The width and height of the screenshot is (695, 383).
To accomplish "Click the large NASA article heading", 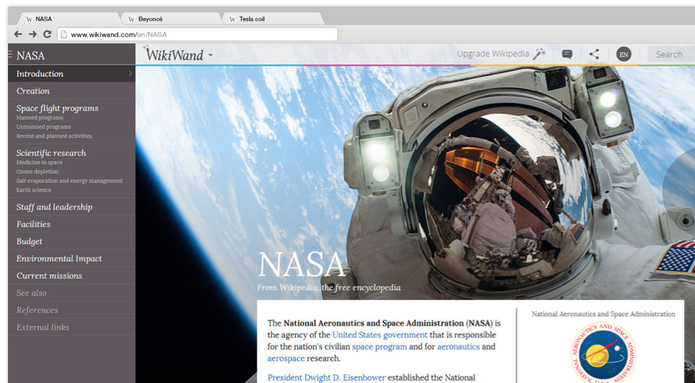I will [301, 265].
